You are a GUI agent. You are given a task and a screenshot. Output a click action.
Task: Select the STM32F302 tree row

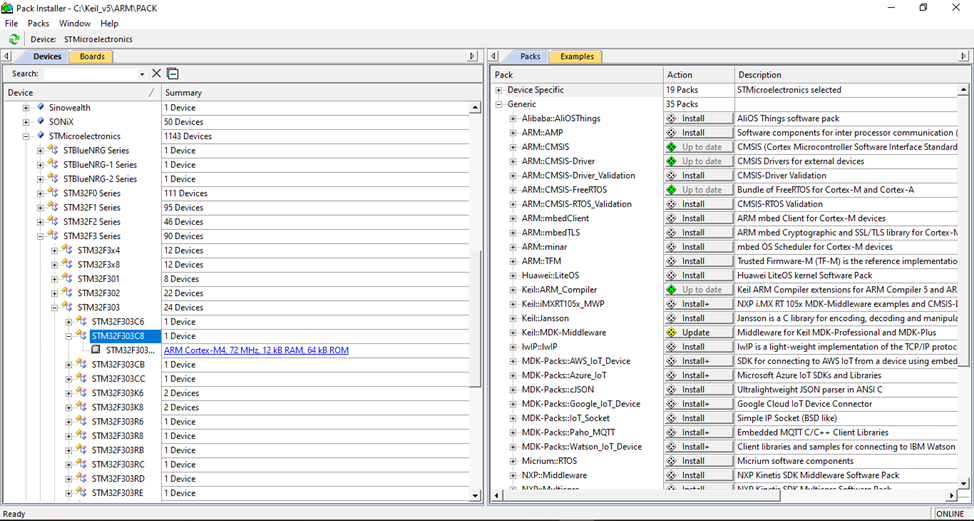[98, 293]
